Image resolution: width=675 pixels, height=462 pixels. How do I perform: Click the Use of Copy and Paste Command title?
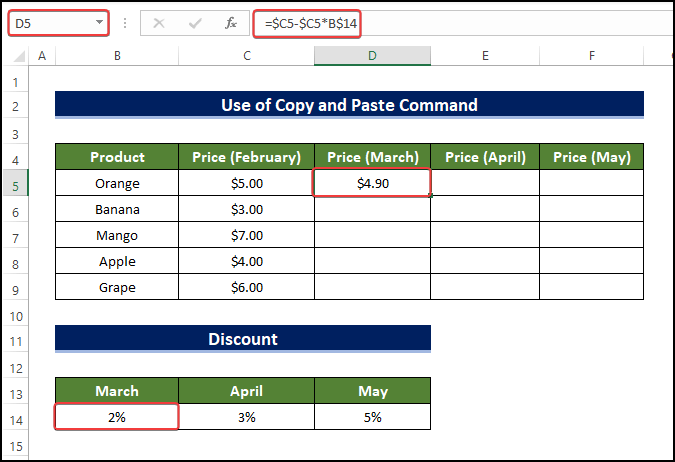349,105
